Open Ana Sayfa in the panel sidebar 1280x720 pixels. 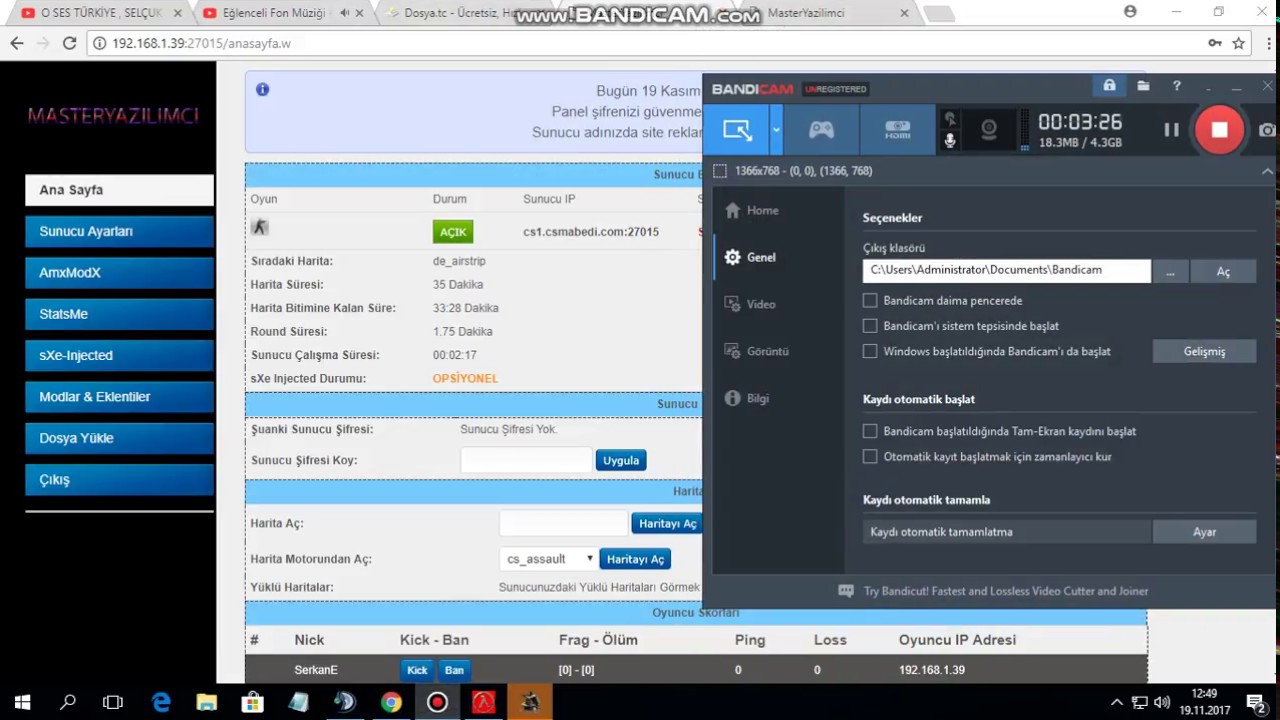[x=119, y=190]
